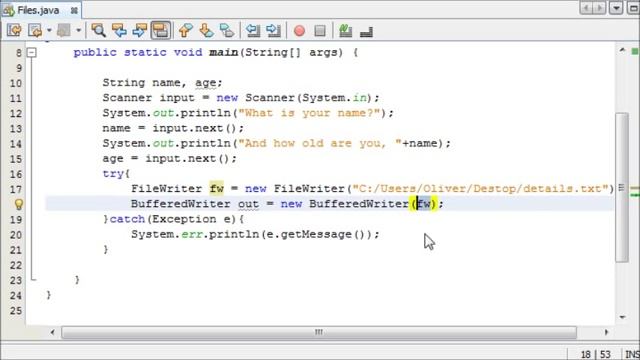Click Find Next Occurrence icon
640x360 pixels.
pos(140,31)
